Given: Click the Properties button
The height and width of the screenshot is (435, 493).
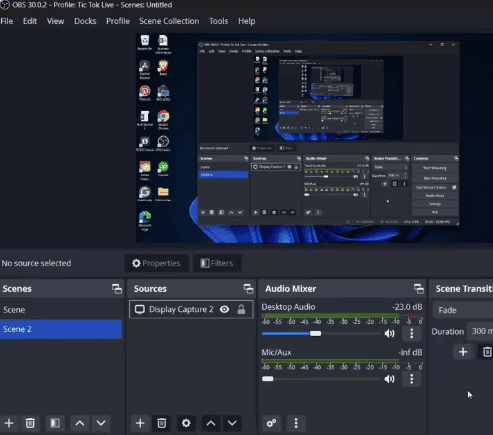Looking at the screenshot, I should [x=156, y=263].
